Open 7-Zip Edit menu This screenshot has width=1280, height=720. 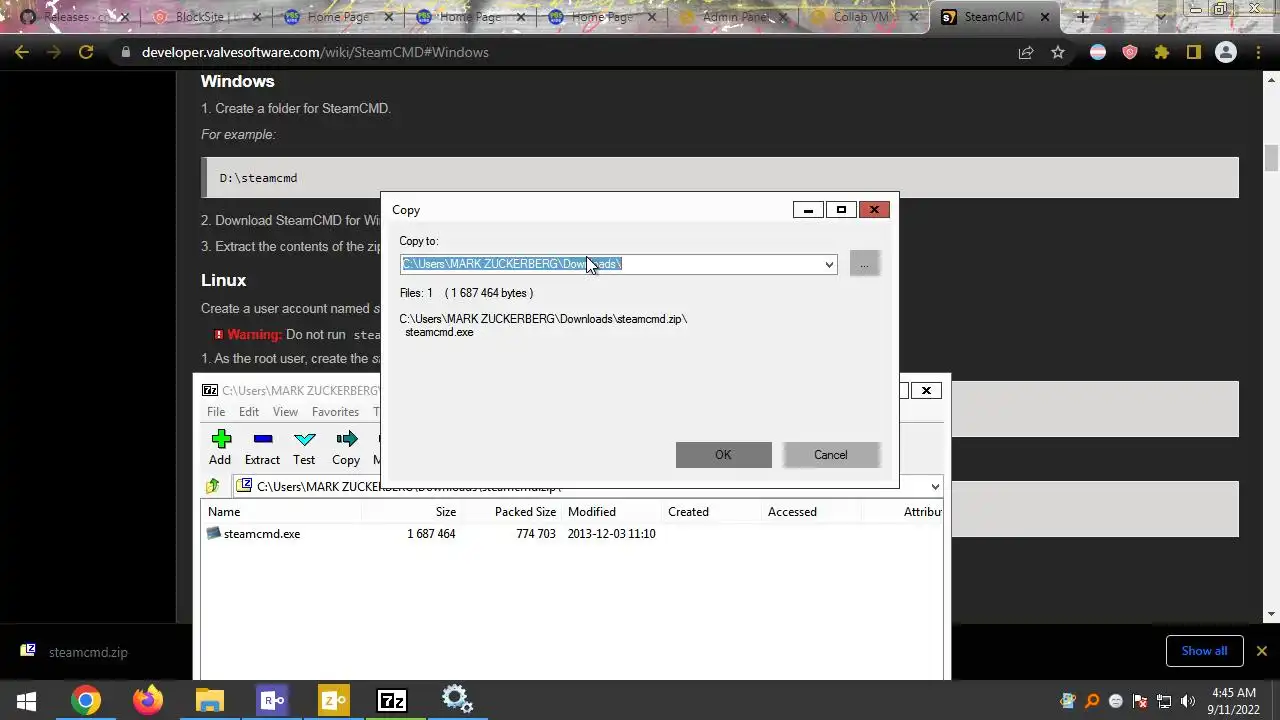(249, 412)
